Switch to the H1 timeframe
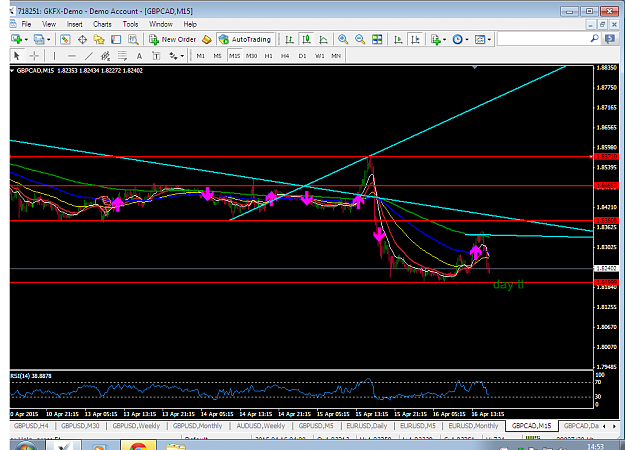 click(268, 56)
